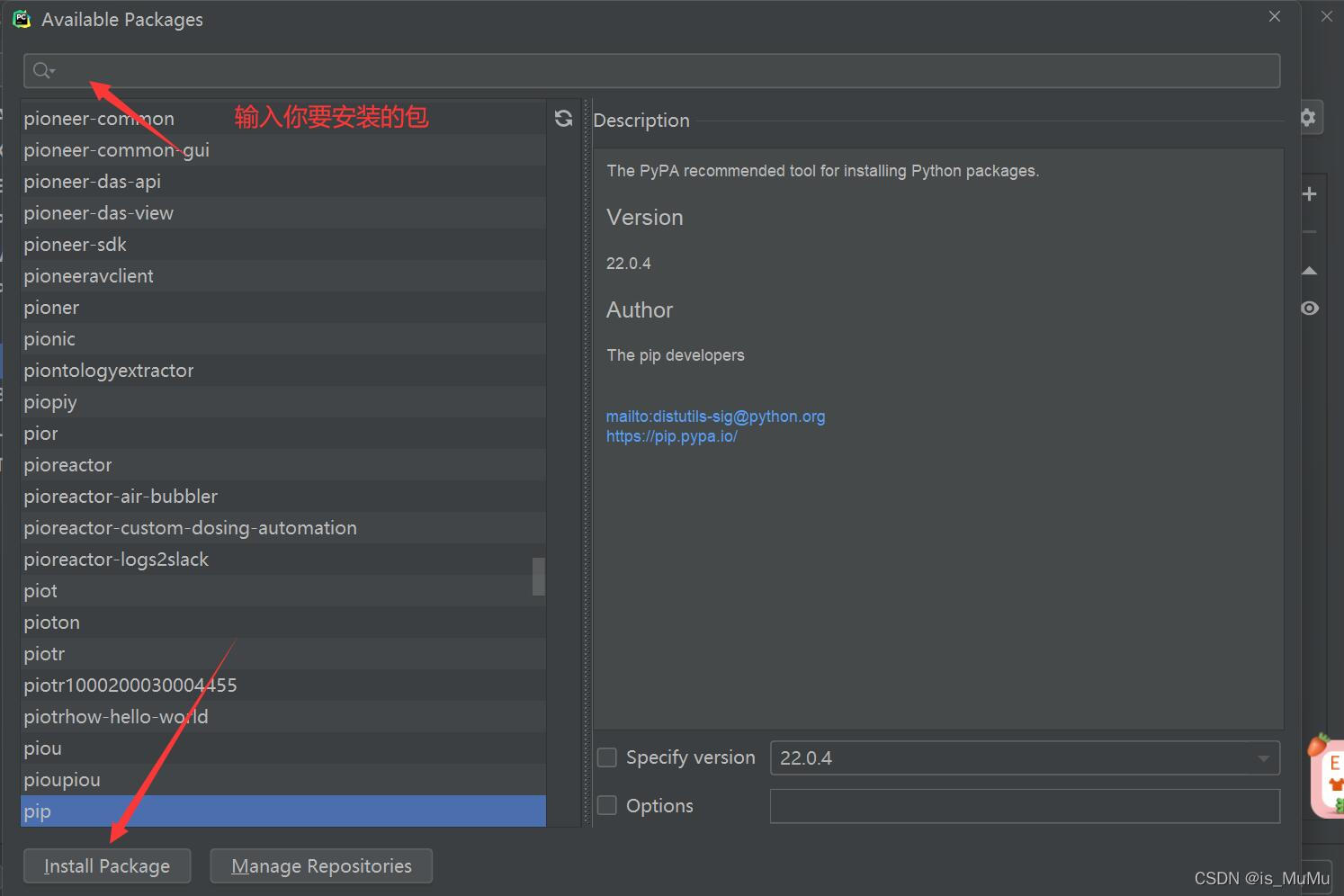Open the mailto:distutils-sig@python.org link

(715, 417)
